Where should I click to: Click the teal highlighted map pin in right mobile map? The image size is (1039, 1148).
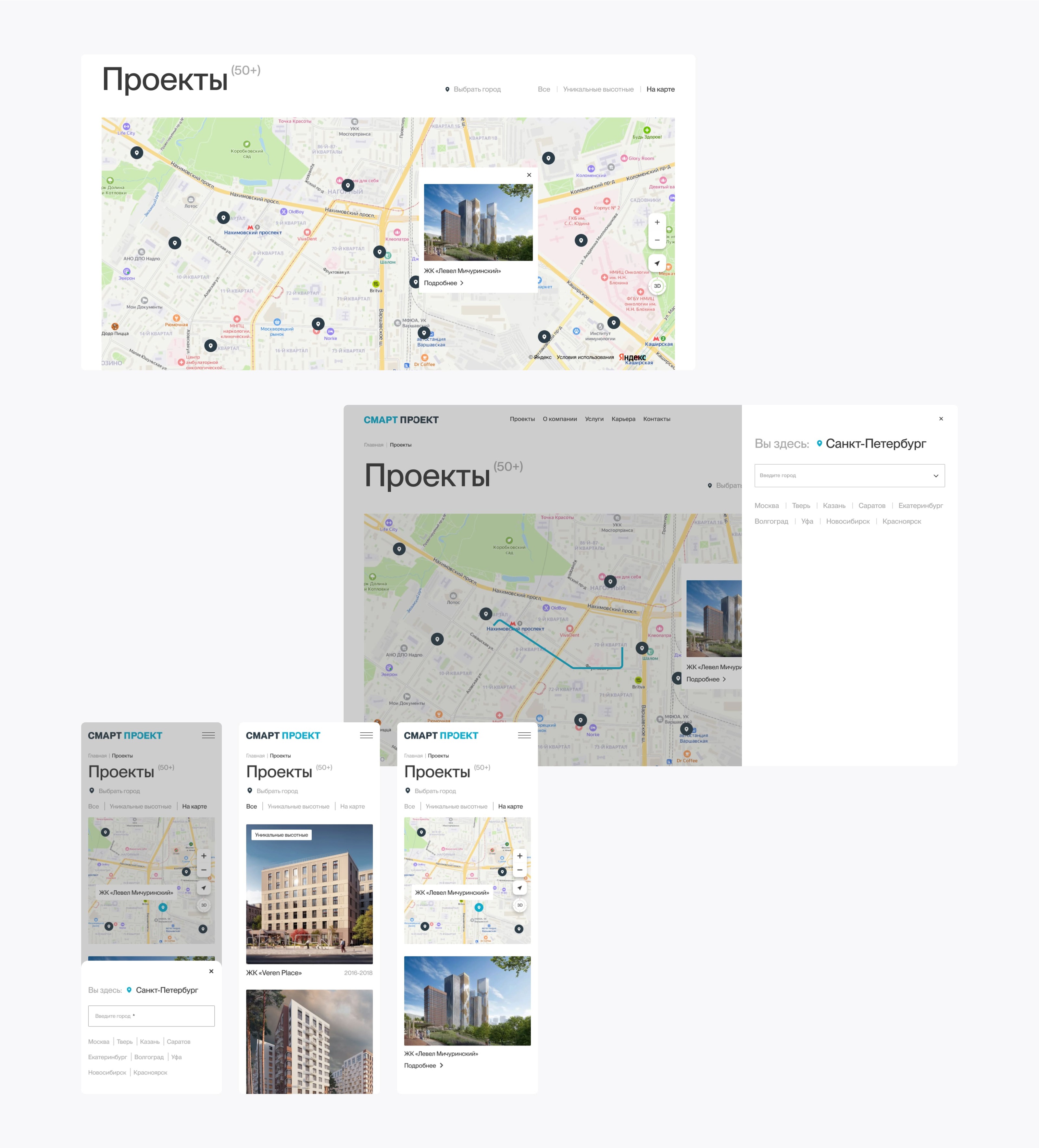479,907
